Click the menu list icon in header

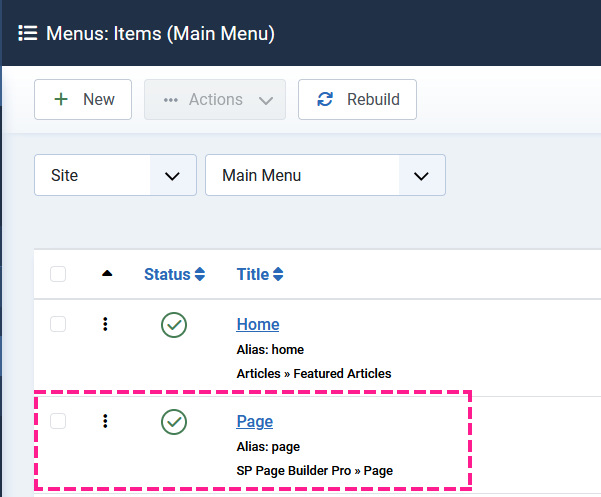point(27,33)
